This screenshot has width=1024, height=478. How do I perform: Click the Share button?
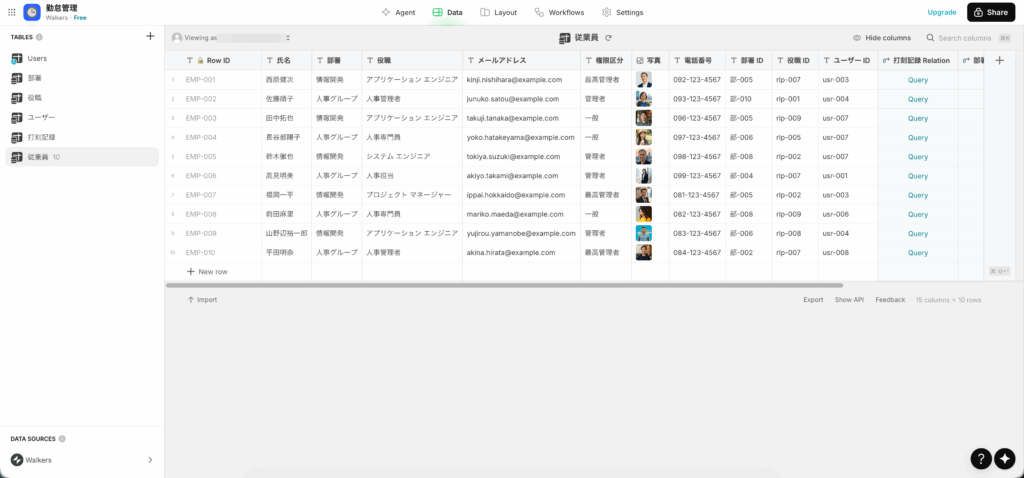(x=990, y=12)
